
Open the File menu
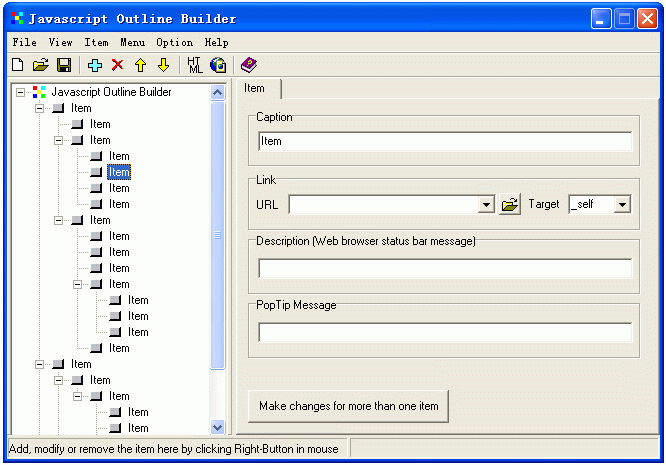click(x=24, y=42)
